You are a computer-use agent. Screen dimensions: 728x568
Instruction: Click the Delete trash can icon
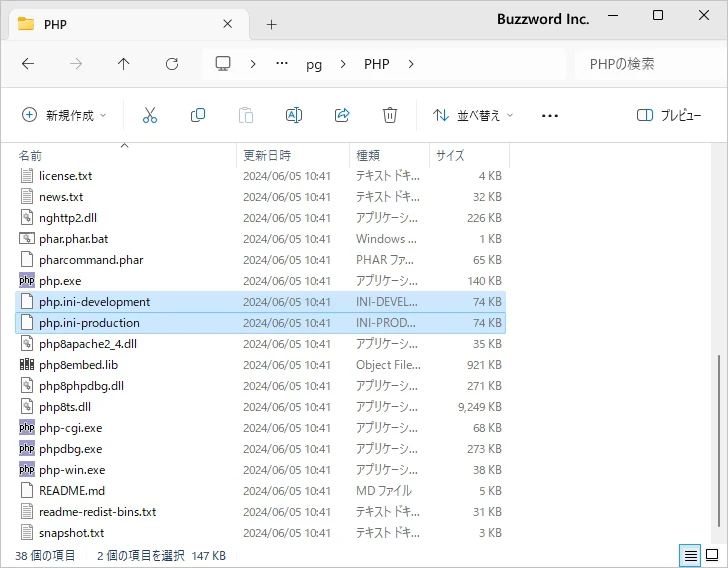[390, 115]
